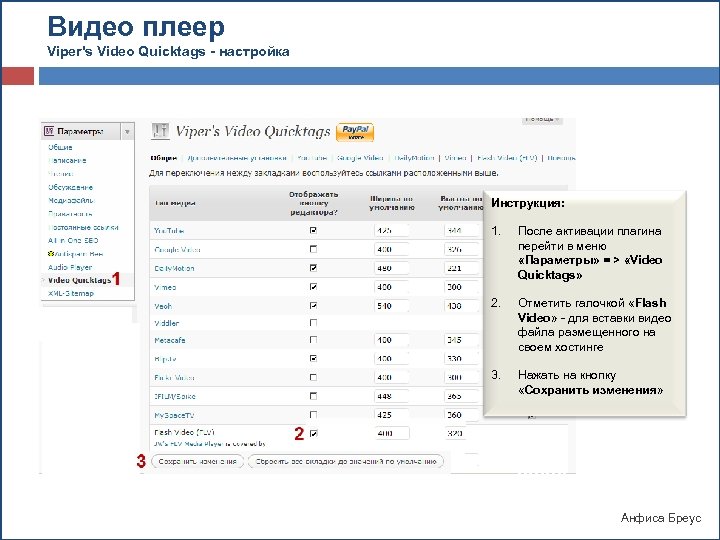Toggle the Flash Video (FLV) checkbox
720x540 pixels.
tap(313, 433)
